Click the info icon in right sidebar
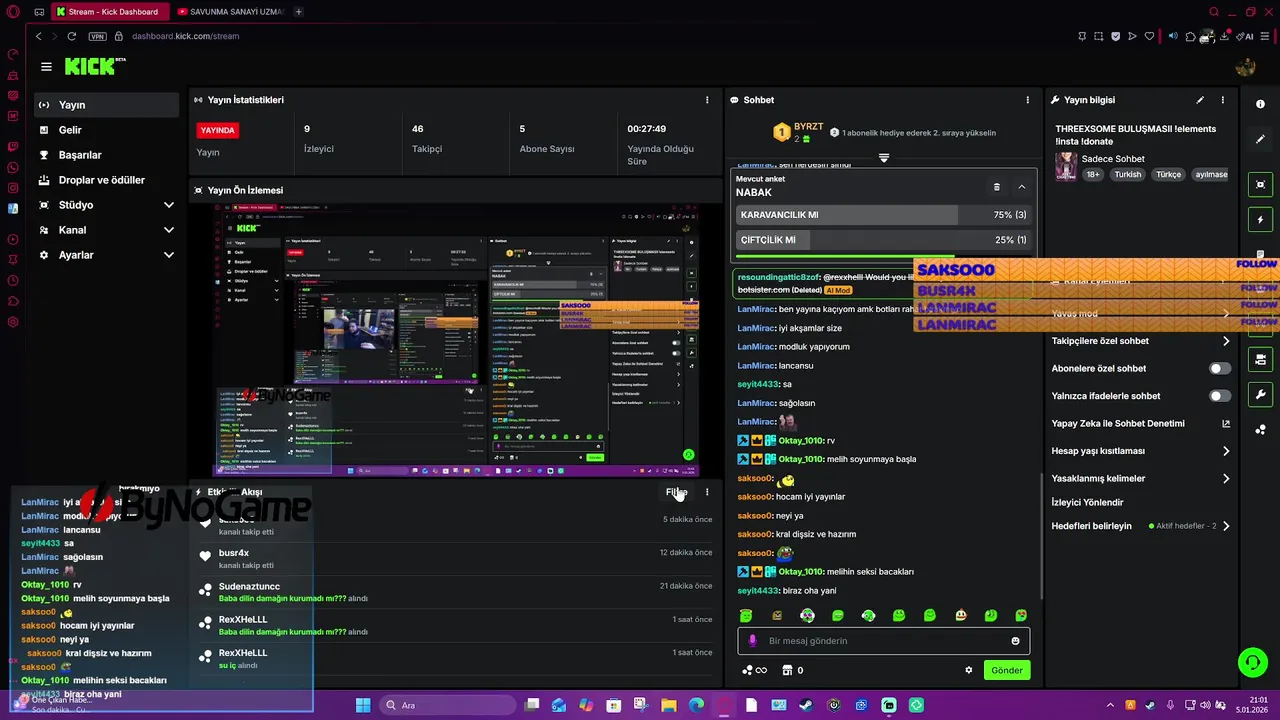This screenshot has height=720, width=1280. click(1260, 104)
